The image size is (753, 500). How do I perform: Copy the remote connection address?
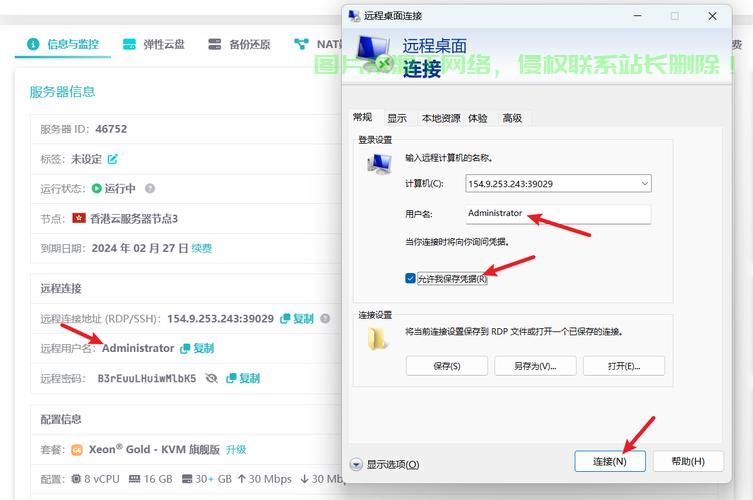[297, 318]
